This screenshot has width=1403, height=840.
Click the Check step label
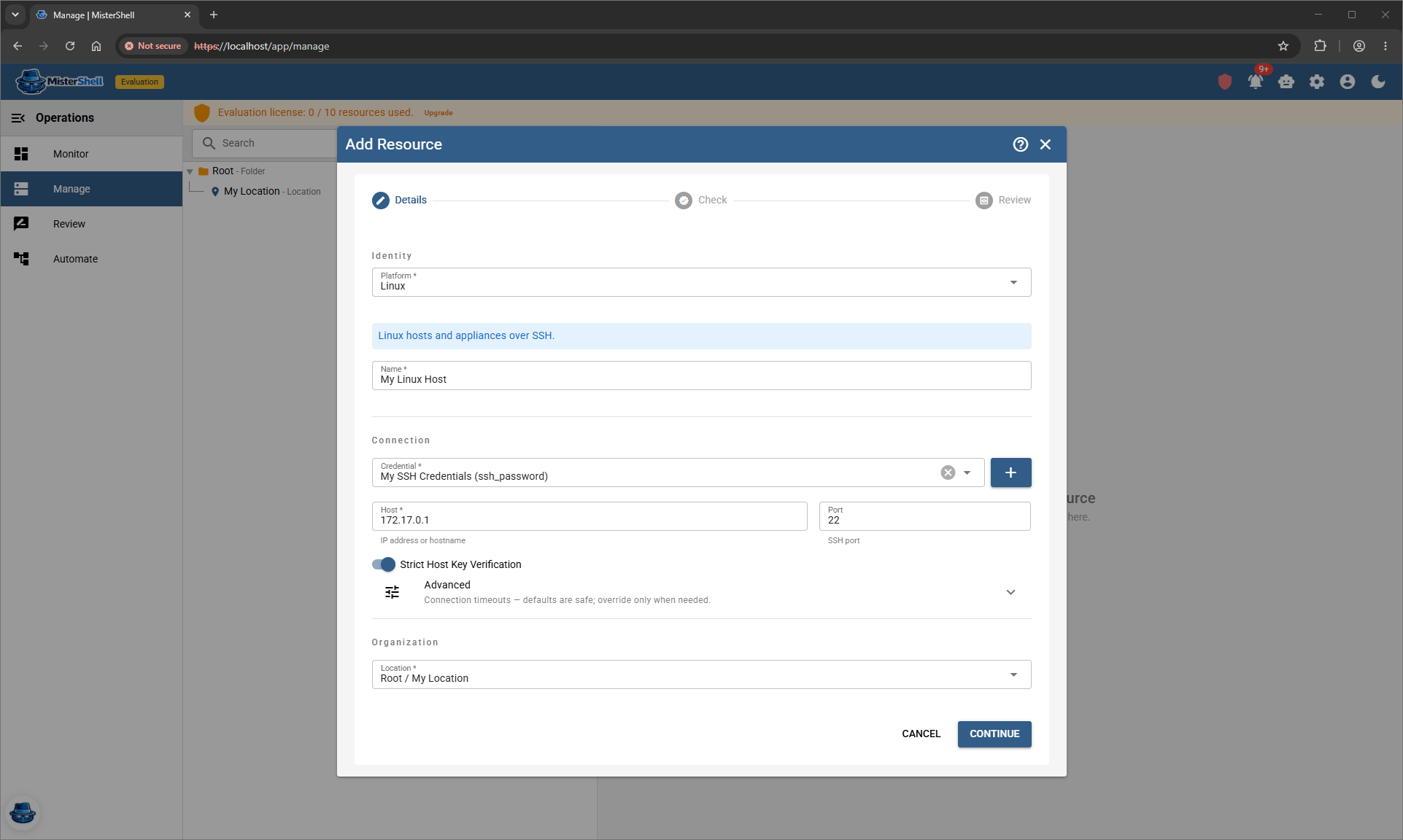712,201
